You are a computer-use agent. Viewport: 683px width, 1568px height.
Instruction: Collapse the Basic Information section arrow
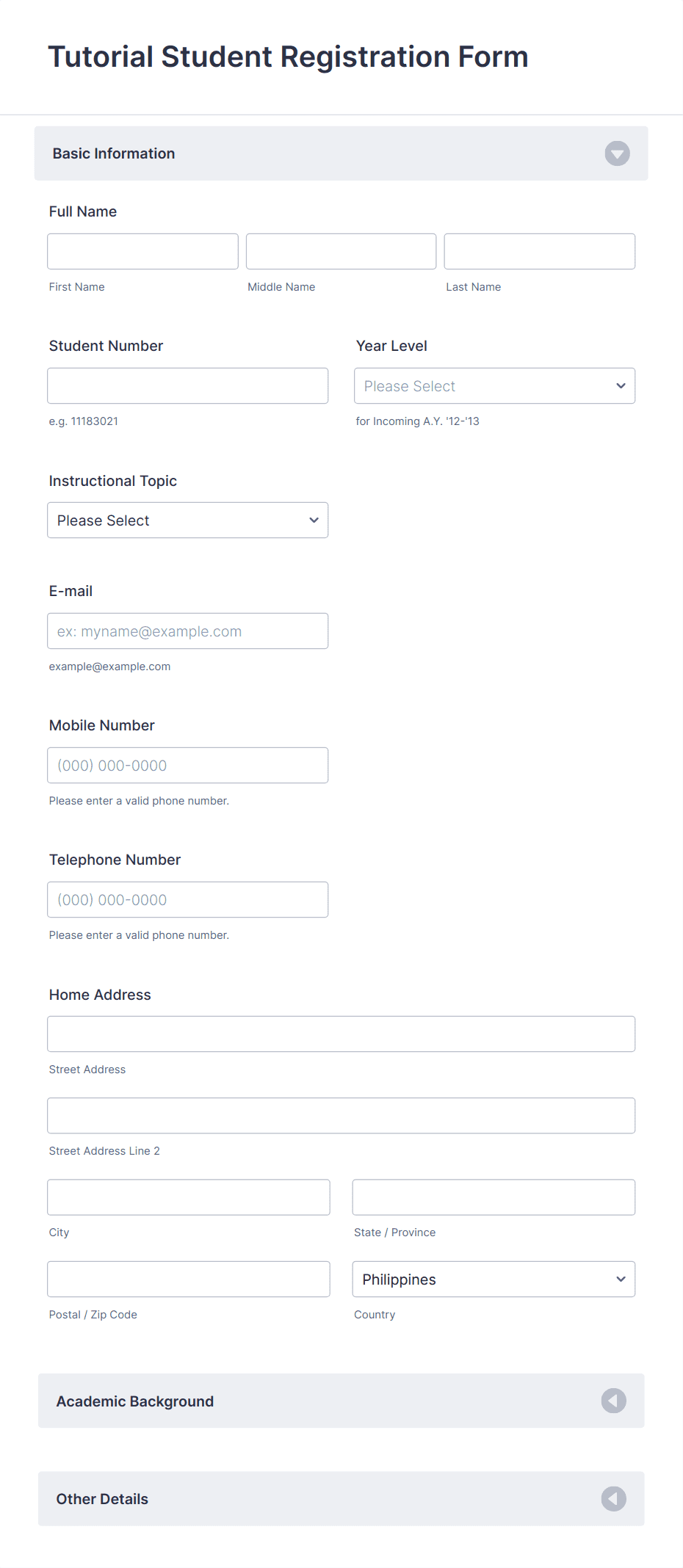617,153
